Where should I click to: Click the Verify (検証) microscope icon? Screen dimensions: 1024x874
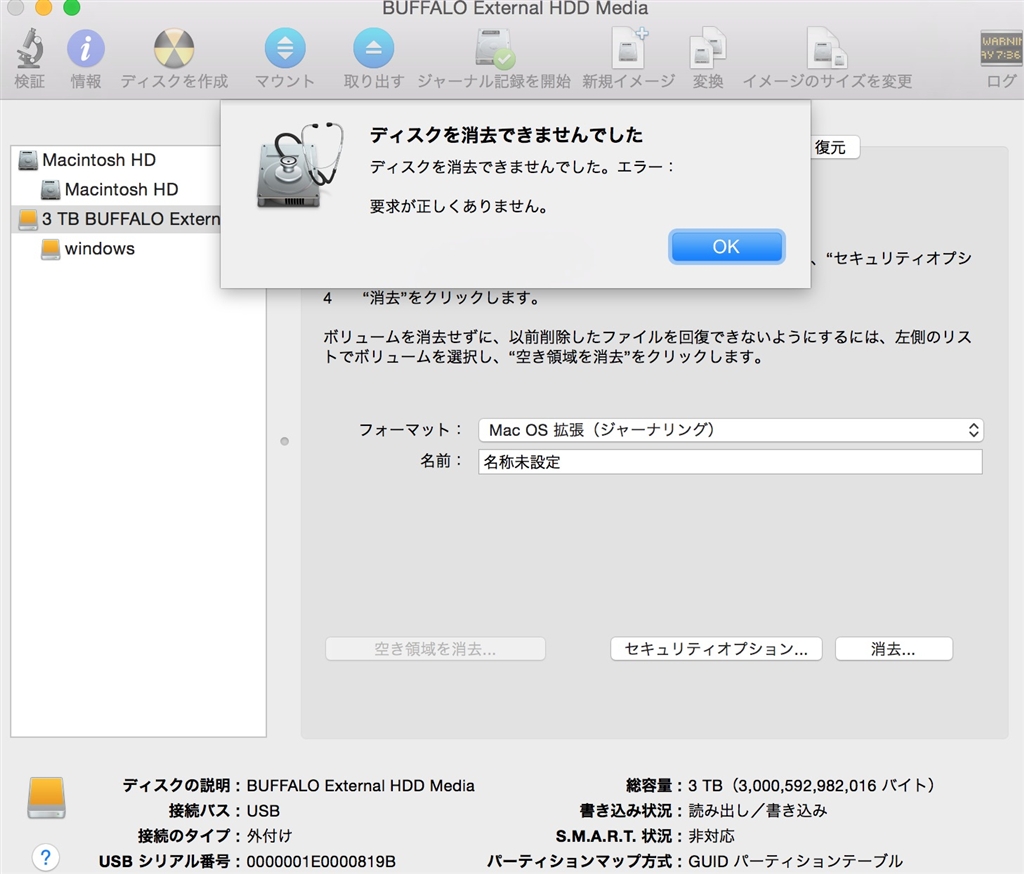29,50
